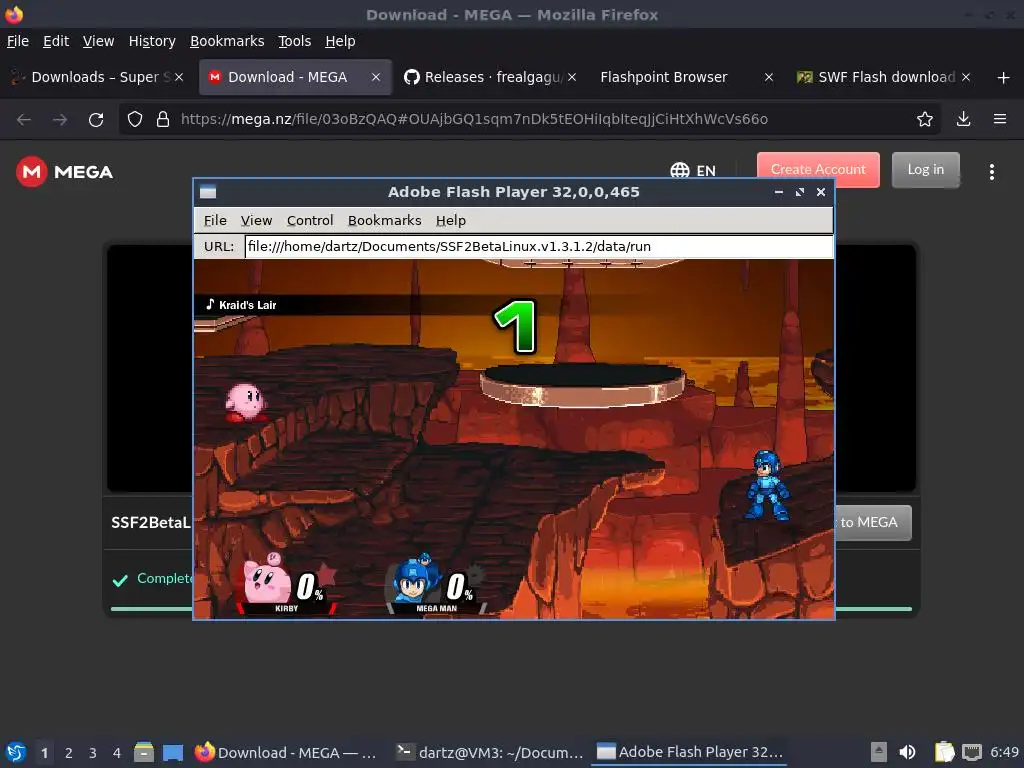Open the removable media tray icon

pos(879,752)
